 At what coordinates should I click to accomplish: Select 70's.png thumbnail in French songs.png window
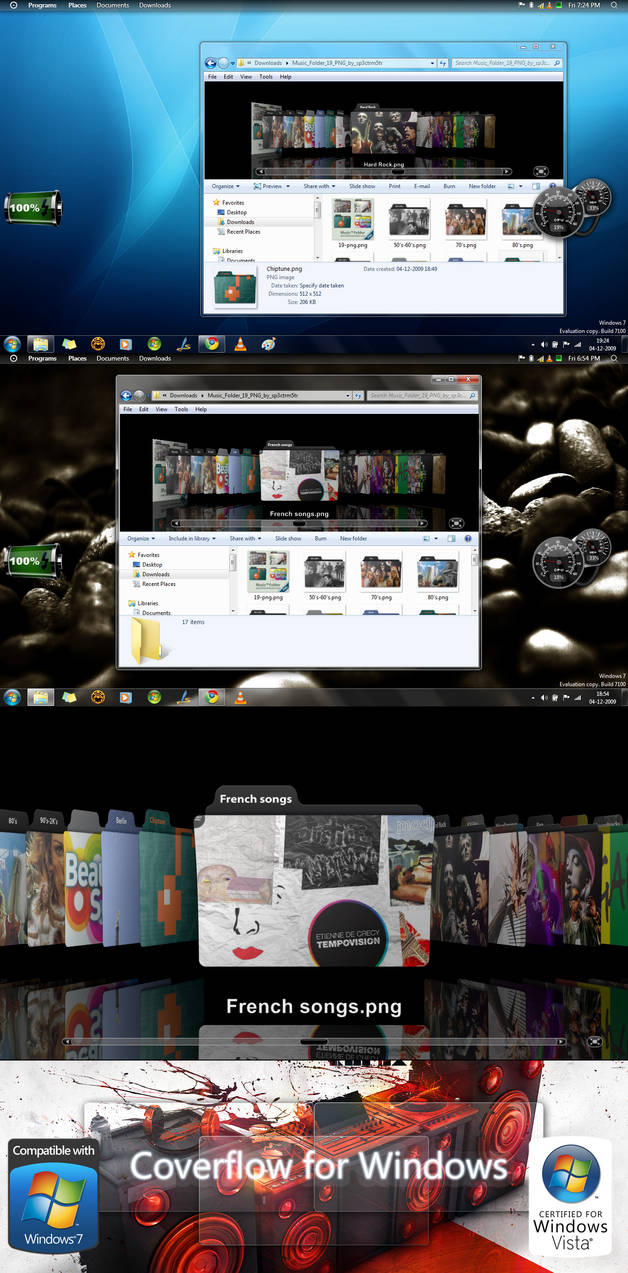pyautogui.click(x=382, y=575)
